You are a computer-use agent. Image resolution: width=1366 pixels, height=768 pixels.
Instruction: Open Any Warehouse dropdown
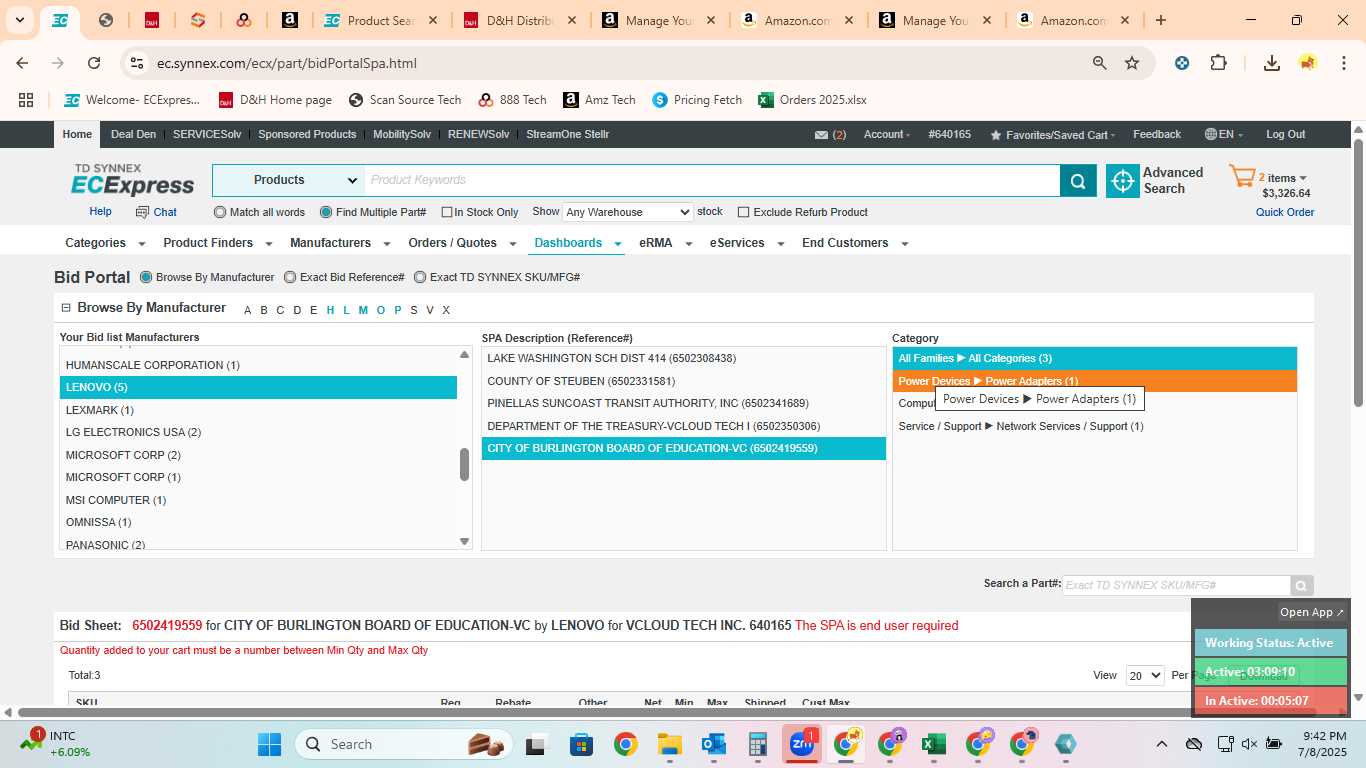627,212
